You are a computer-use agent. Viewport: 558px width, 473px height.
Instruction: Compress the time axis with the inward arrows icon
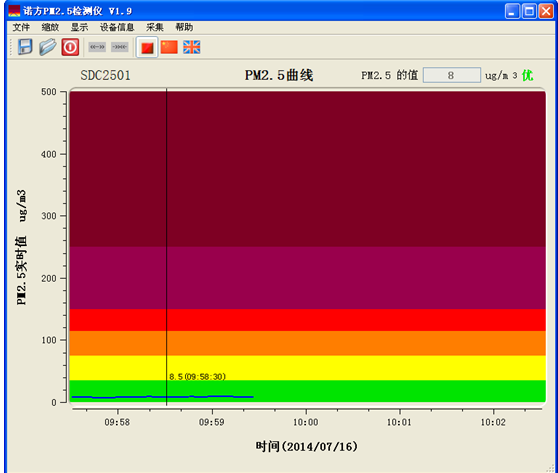coord(120,47)
